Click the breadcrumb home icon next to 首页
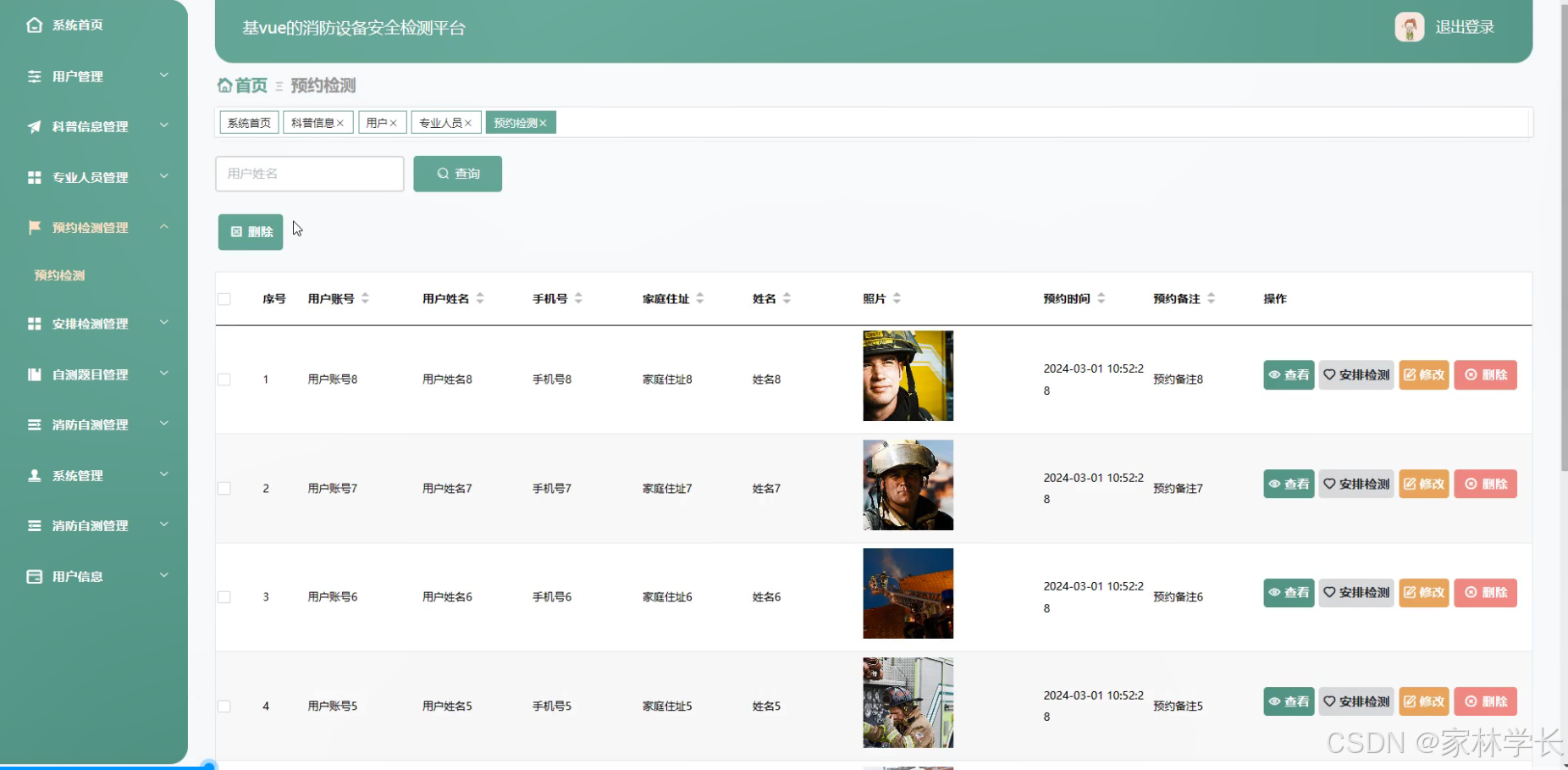The height and width of the screenshot is (770, 1568). point(224,86)
